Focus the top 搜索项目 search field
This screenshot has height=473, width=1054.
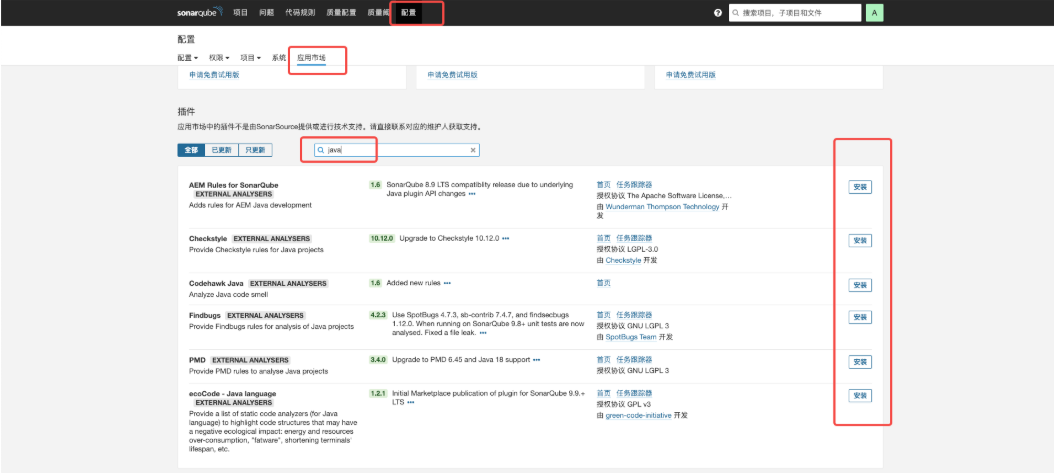(x=795, y=13)
